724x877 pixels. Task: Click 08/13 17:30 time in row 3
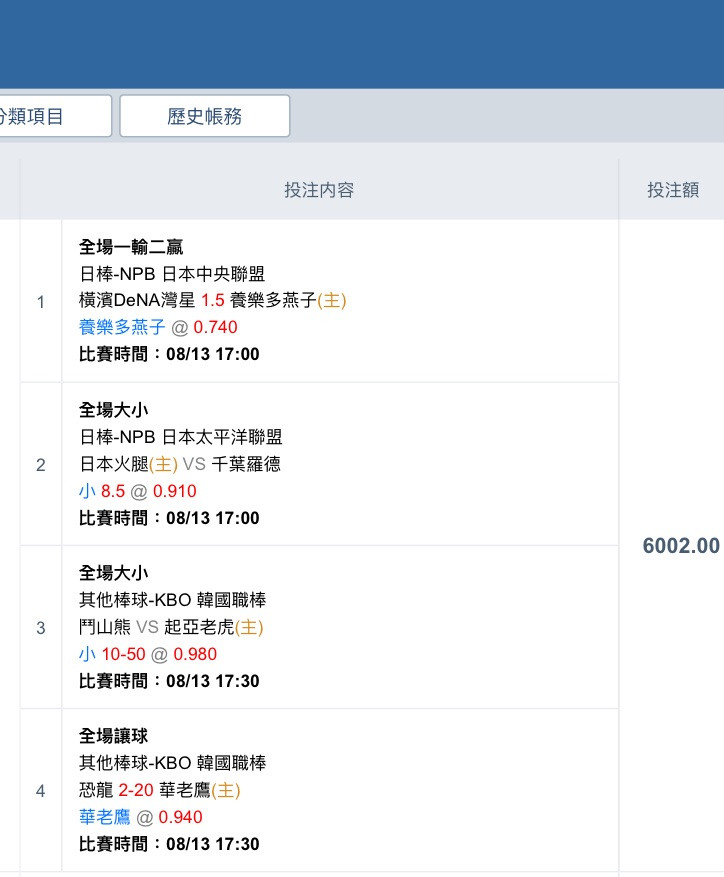(213, 680)
